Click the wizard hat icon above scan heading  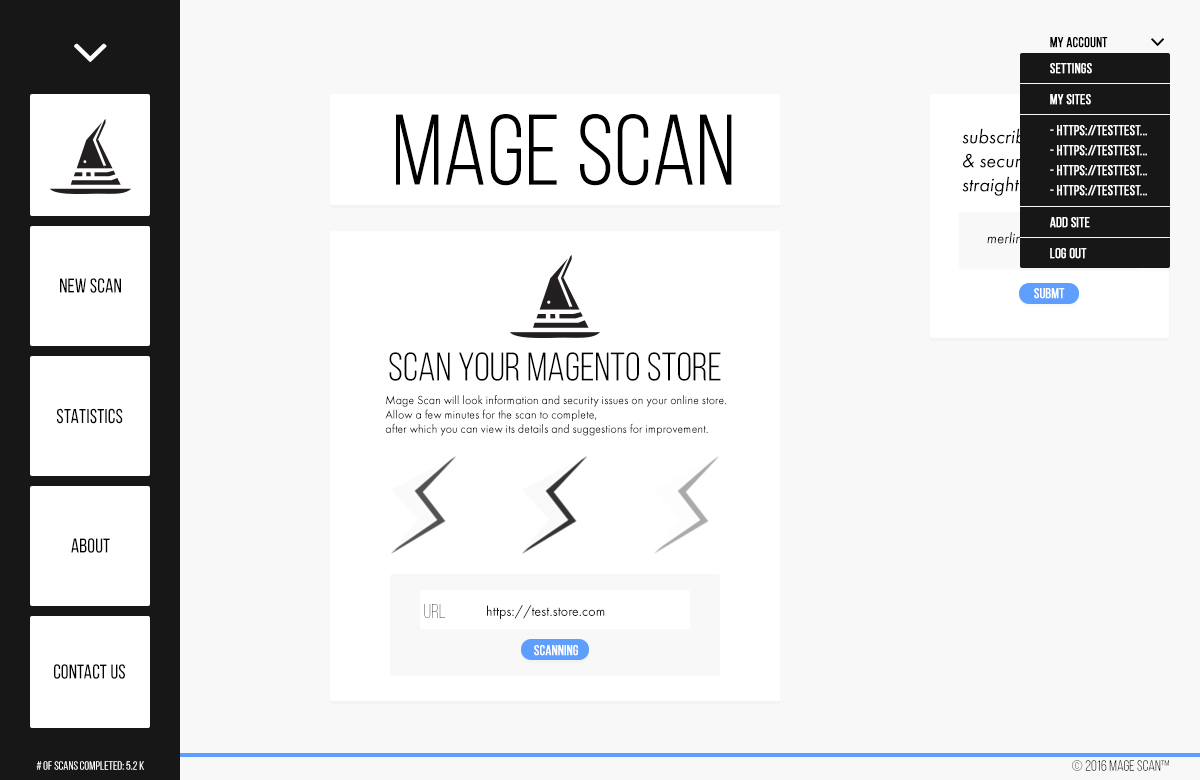click(555, 297)
